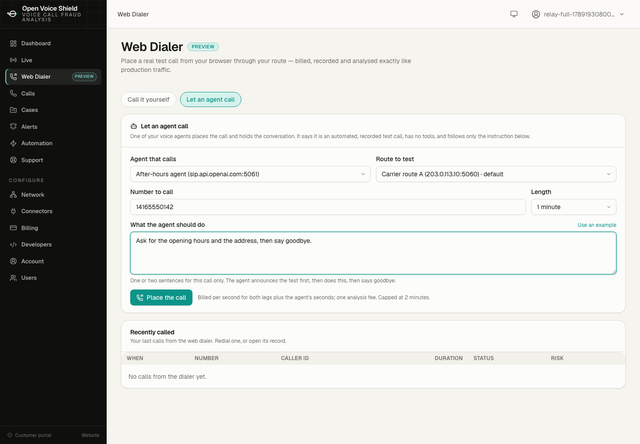Open the Support menu item
This screenshot has width=640, height=444.
(x=53, y=160)
